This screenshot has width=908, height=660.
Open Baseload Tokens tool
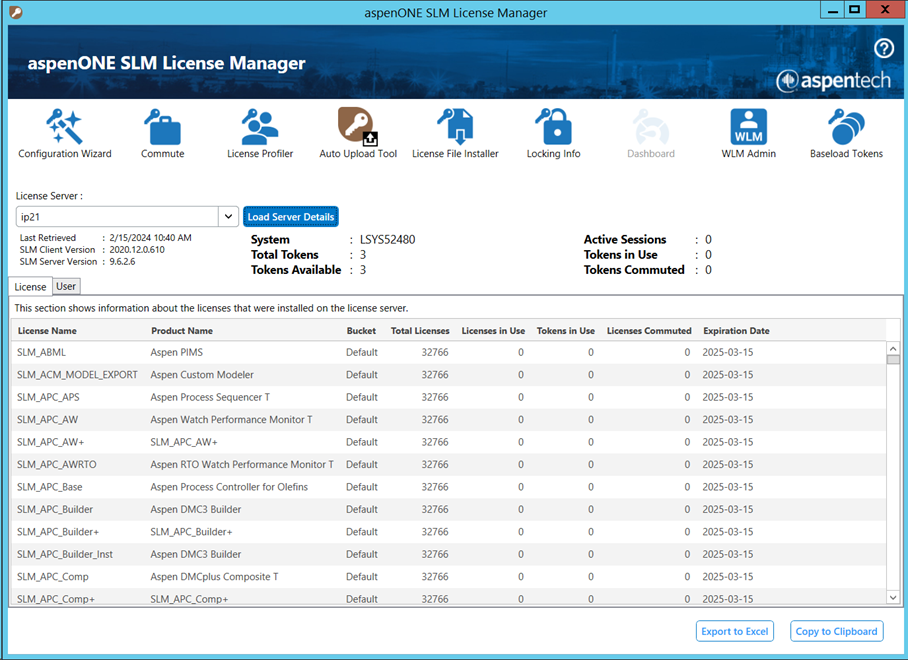846,133
